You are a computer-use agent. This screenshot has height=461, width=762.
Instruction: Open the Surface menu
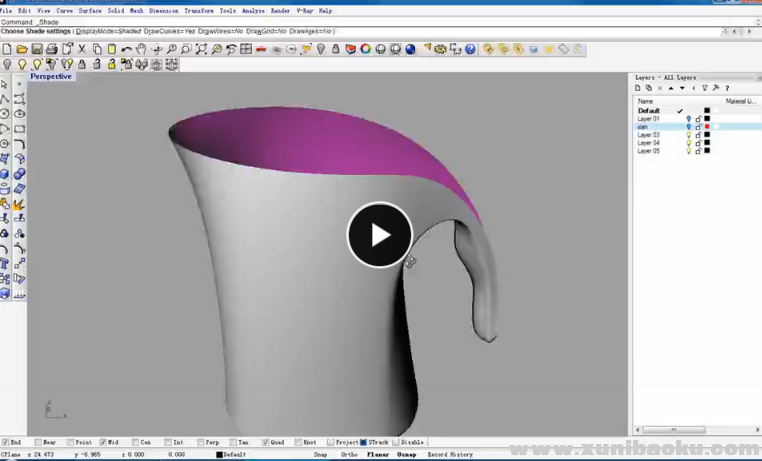(x=89, y=10)
